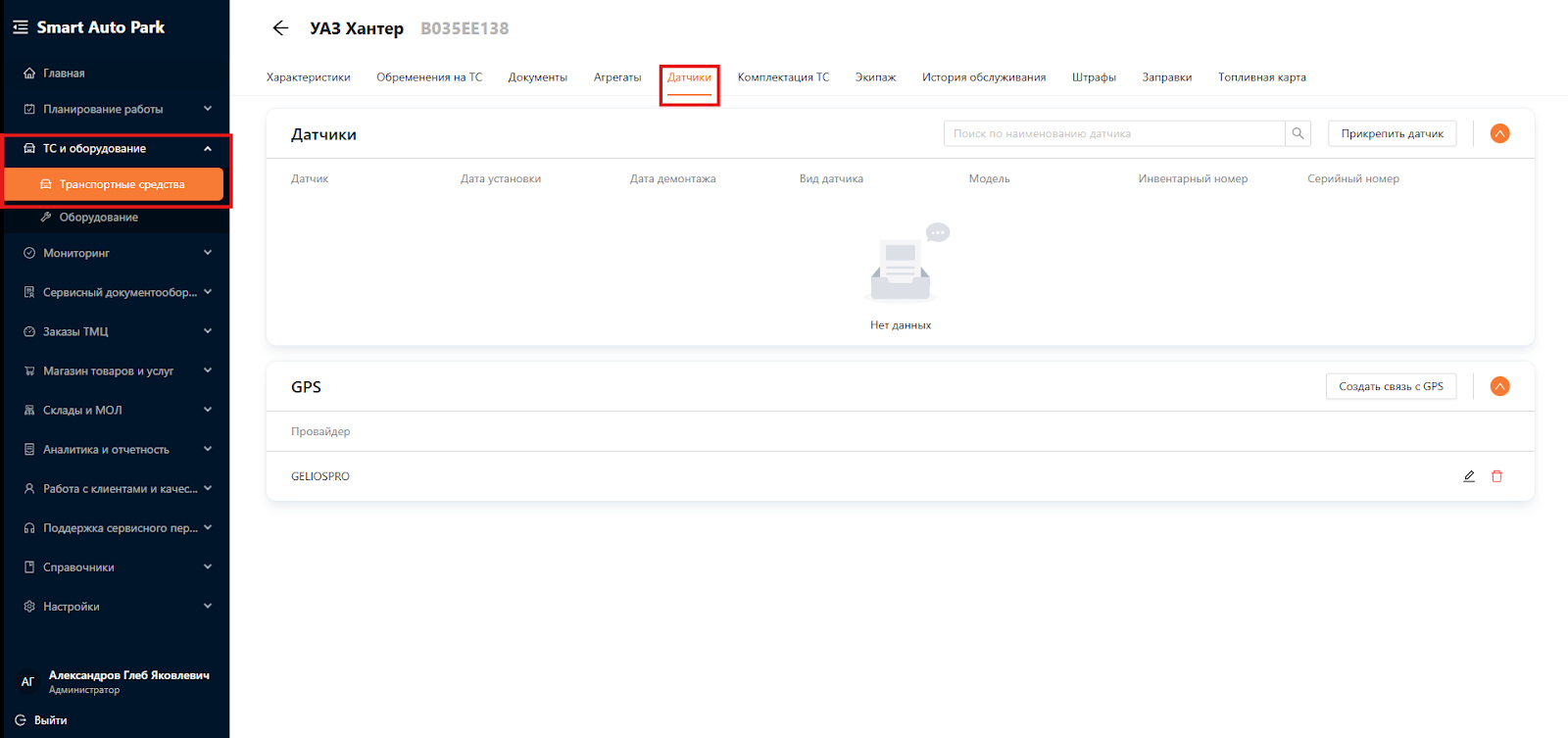
Task: Open the Топливная карта tab
Action: pos(1262,77)
